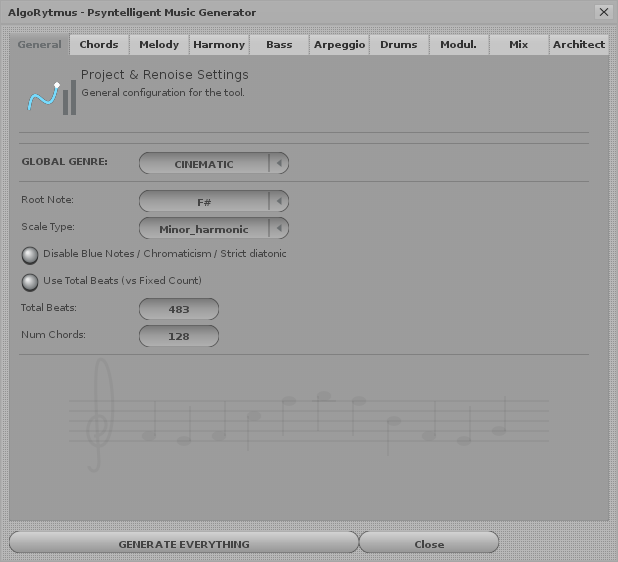Viewport: 618px width, 562px height.
Task: Switch to the Drums tab
Action: 399,45
